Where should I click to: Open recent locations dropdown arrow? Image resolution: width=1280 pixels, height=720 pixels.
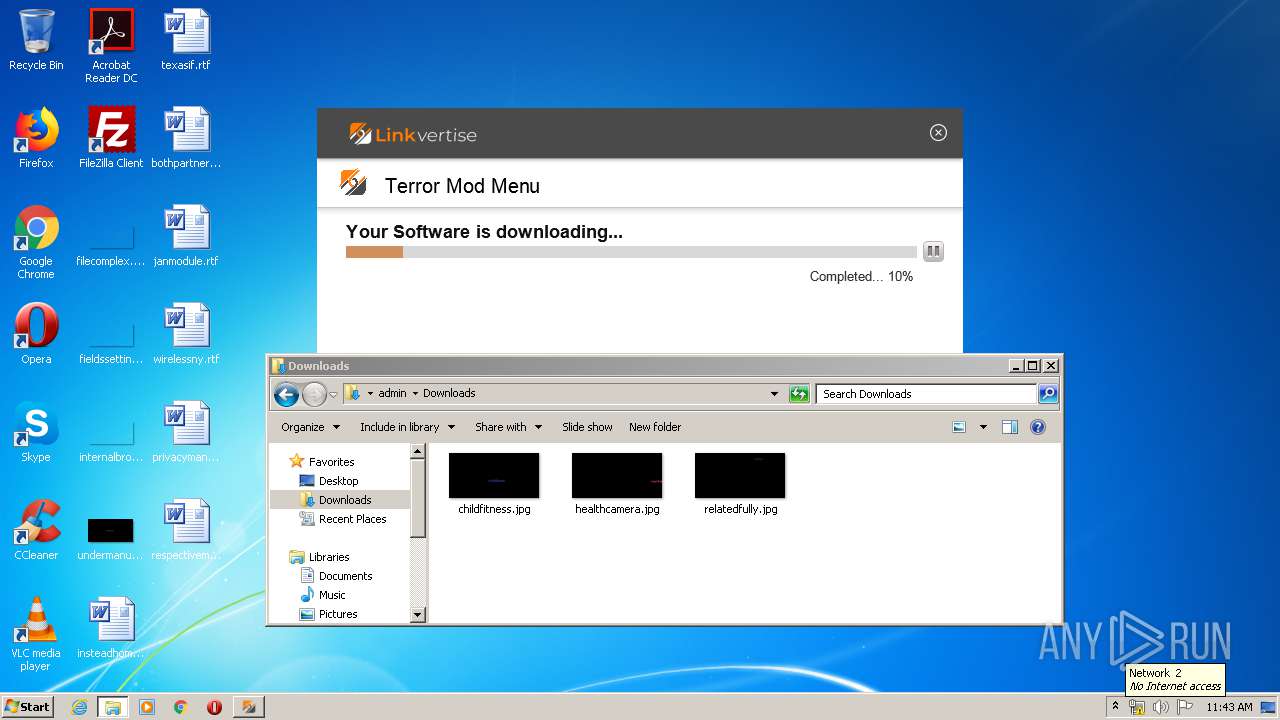333,395
